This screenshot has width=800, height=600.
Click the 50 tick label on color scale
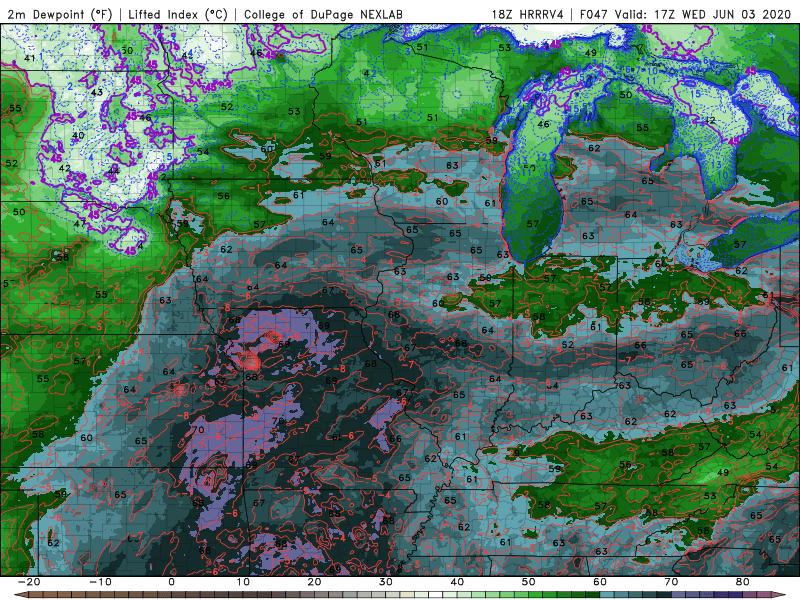529,582
